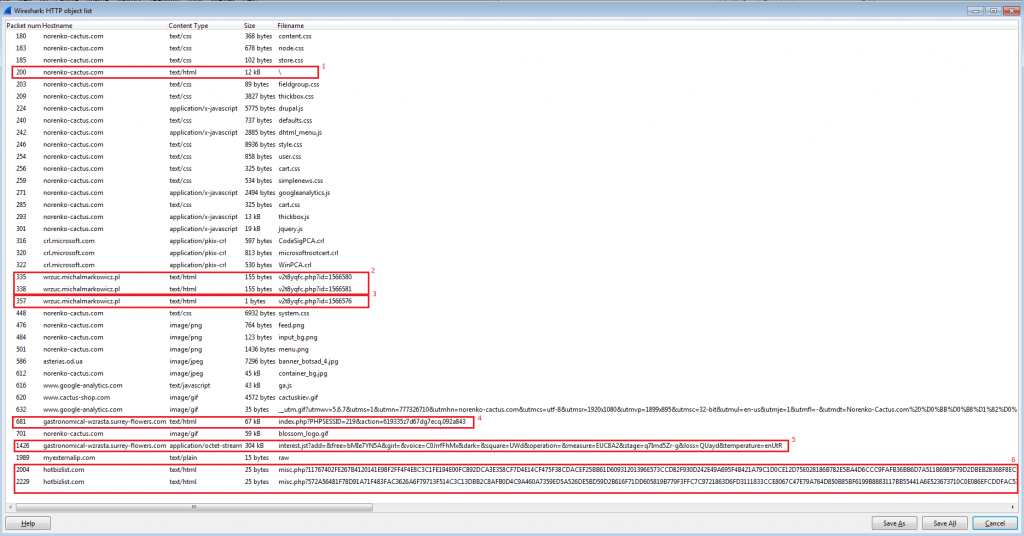1024x536 pixels.
Task: Click the Packet num column header
Action: point(24,25)
